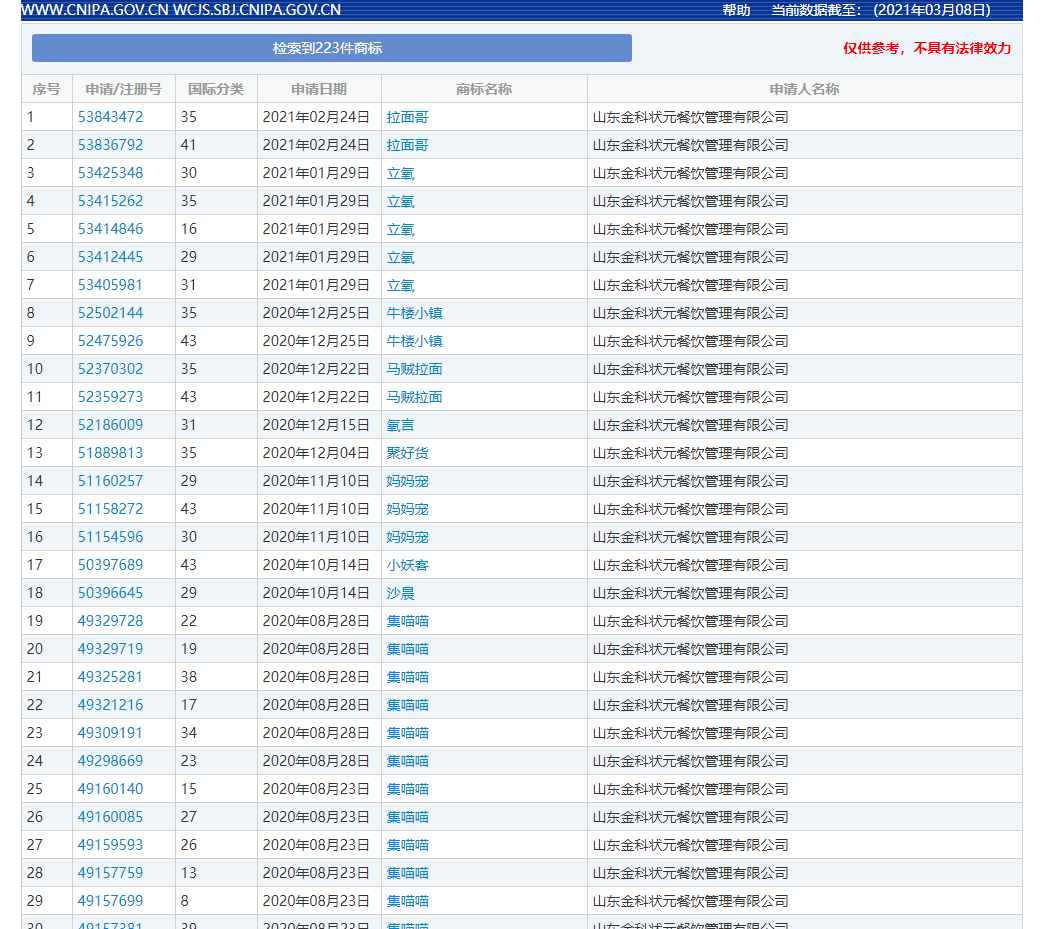
Task: Open trademark 集喵喵 in row 29
Action: click(x=407, y=901)
